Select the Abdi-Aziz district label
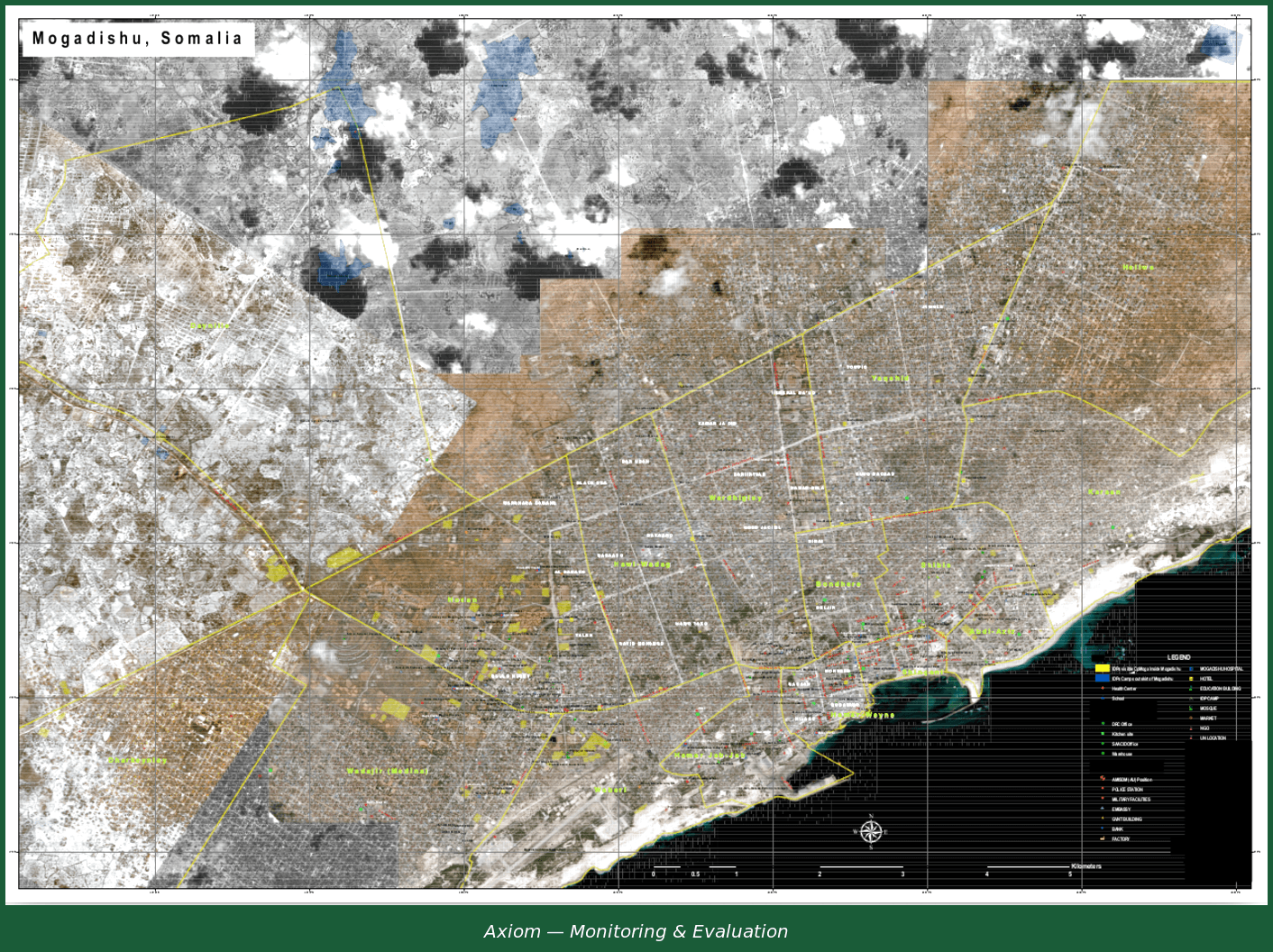Viewport: 1273px width, 952px height. point(992,632)
